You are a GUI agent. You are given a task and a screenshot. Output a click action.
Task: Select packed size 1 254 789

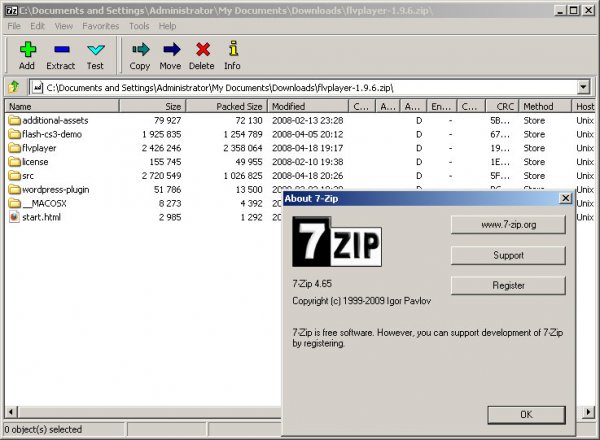tap(243, 134)
